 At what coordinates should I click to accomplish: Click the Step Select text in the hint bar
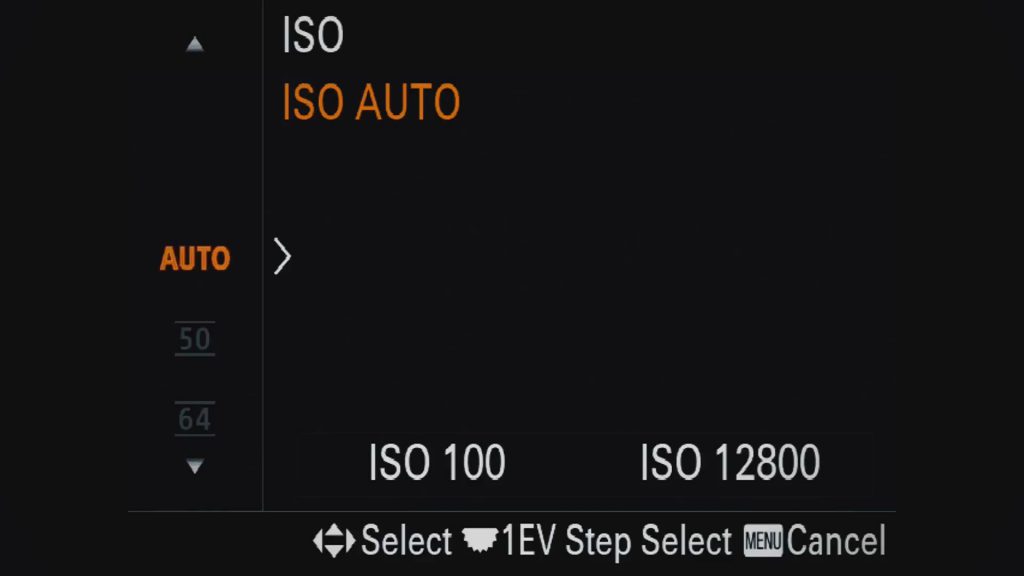tap(648, 541)
